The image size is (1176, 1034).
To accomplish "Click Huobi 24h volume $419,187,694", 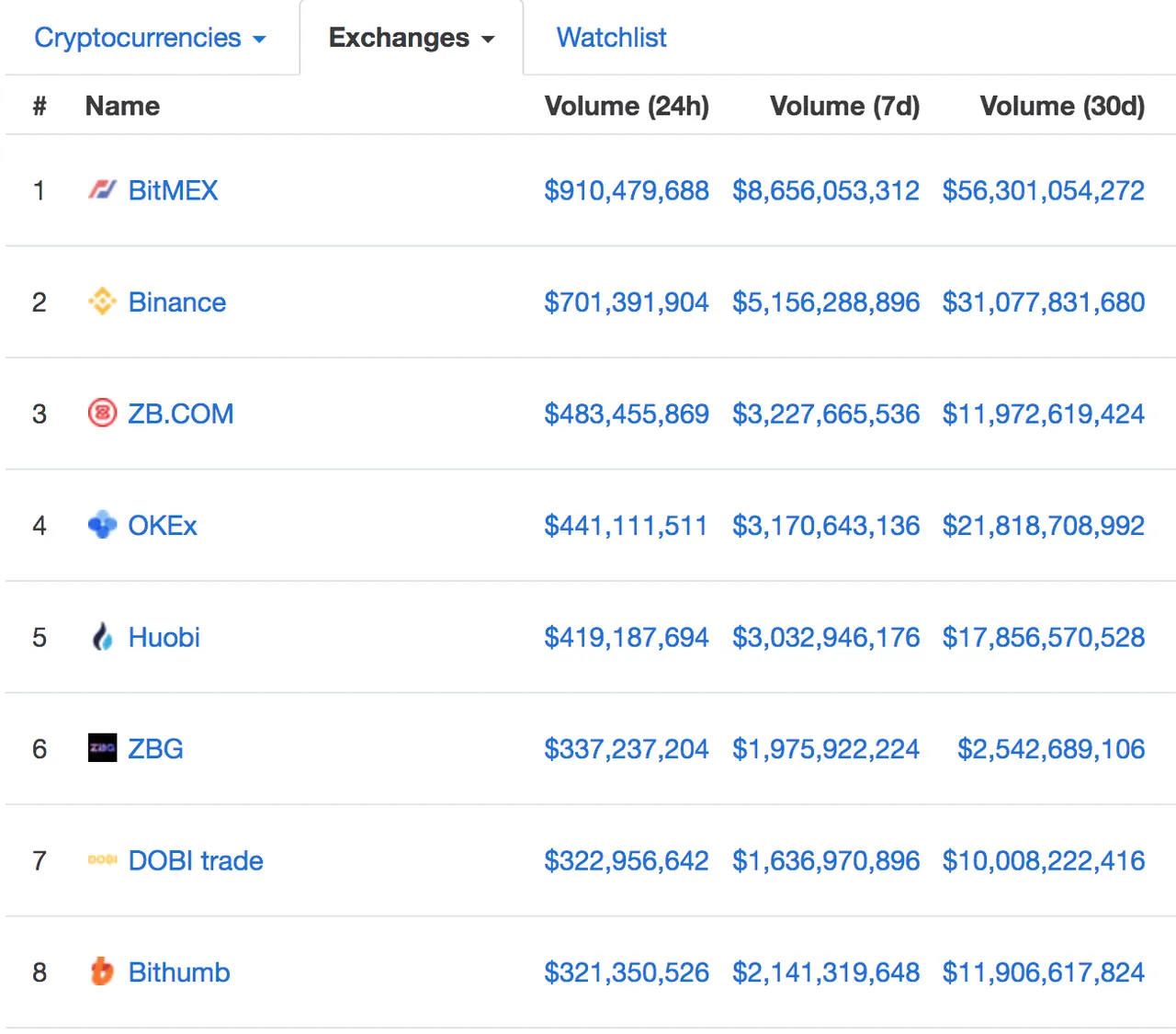I will (x=627, y=637).
